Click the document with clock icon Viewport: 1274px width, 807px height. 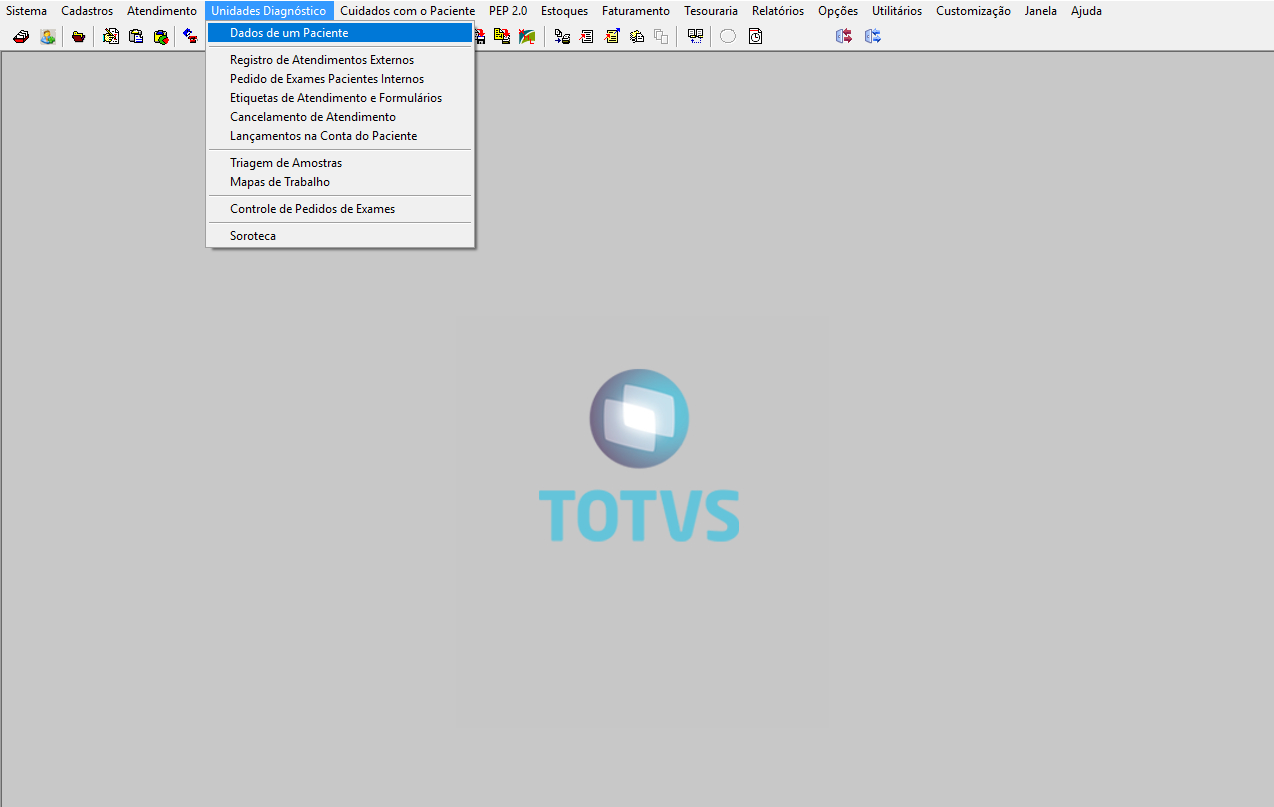click(755, 36)
